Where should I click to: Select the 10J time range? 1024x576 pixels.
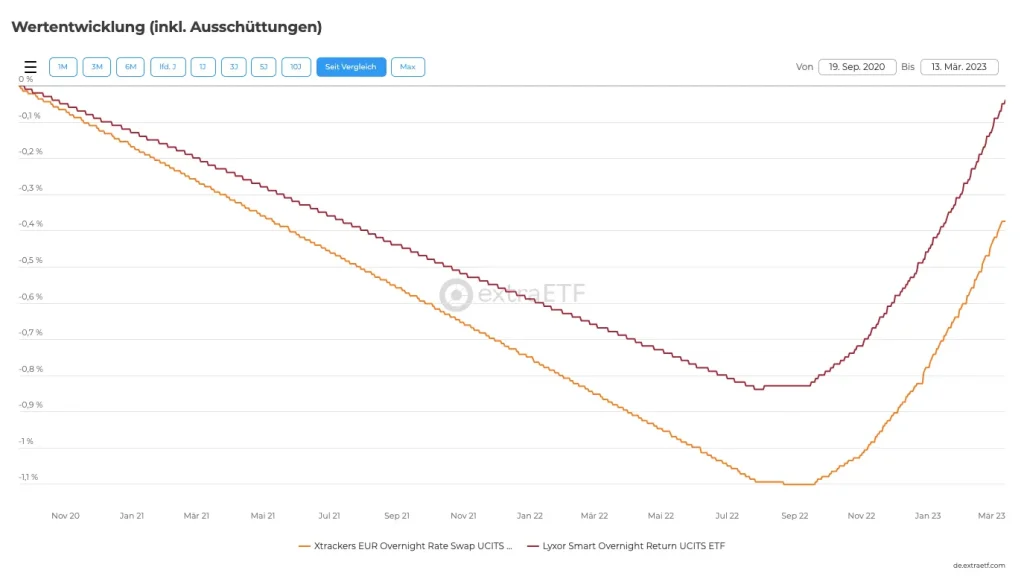coord(296,67)
